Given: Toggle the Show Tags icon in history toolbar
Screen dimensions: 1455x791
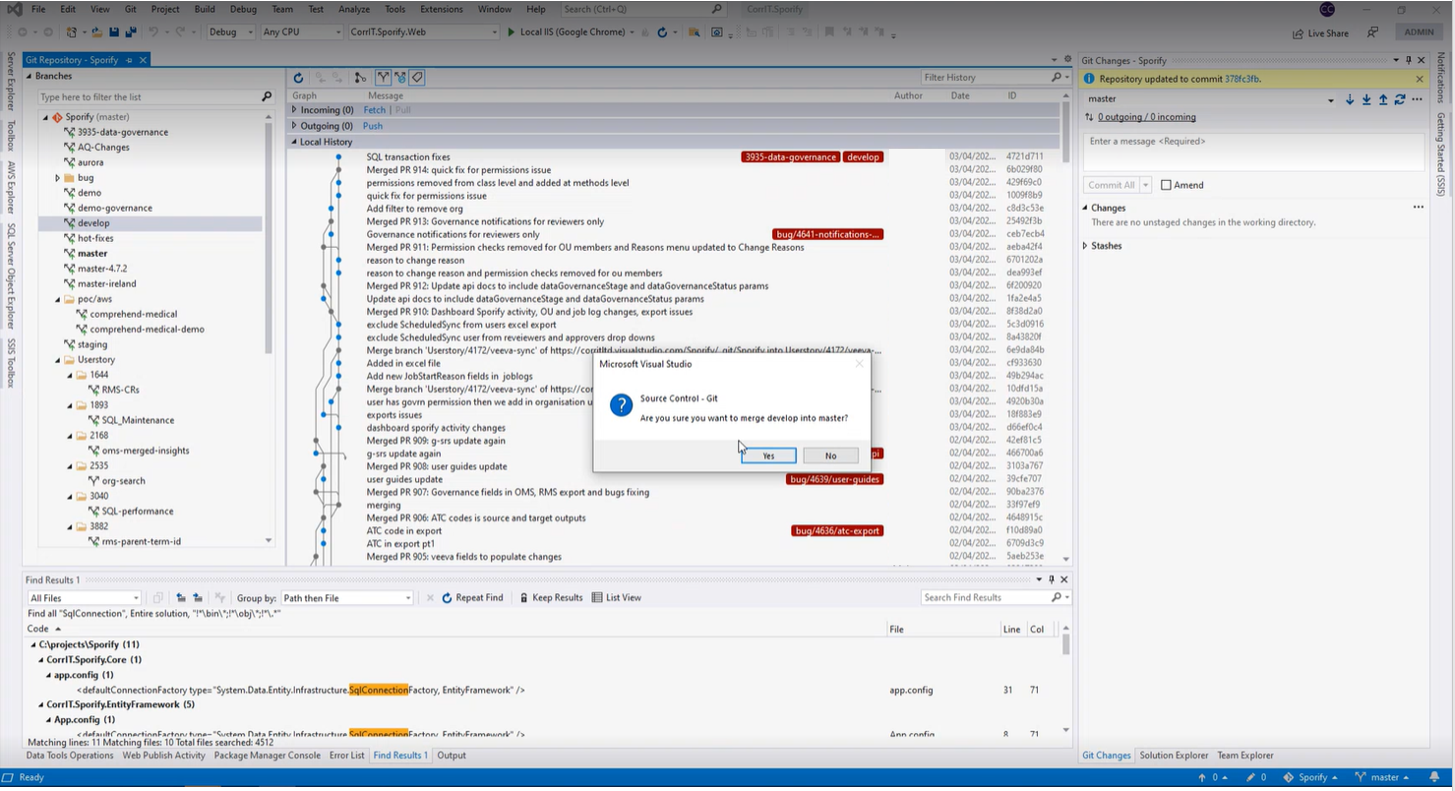Looking at the screenshot, I should point(417,78).
